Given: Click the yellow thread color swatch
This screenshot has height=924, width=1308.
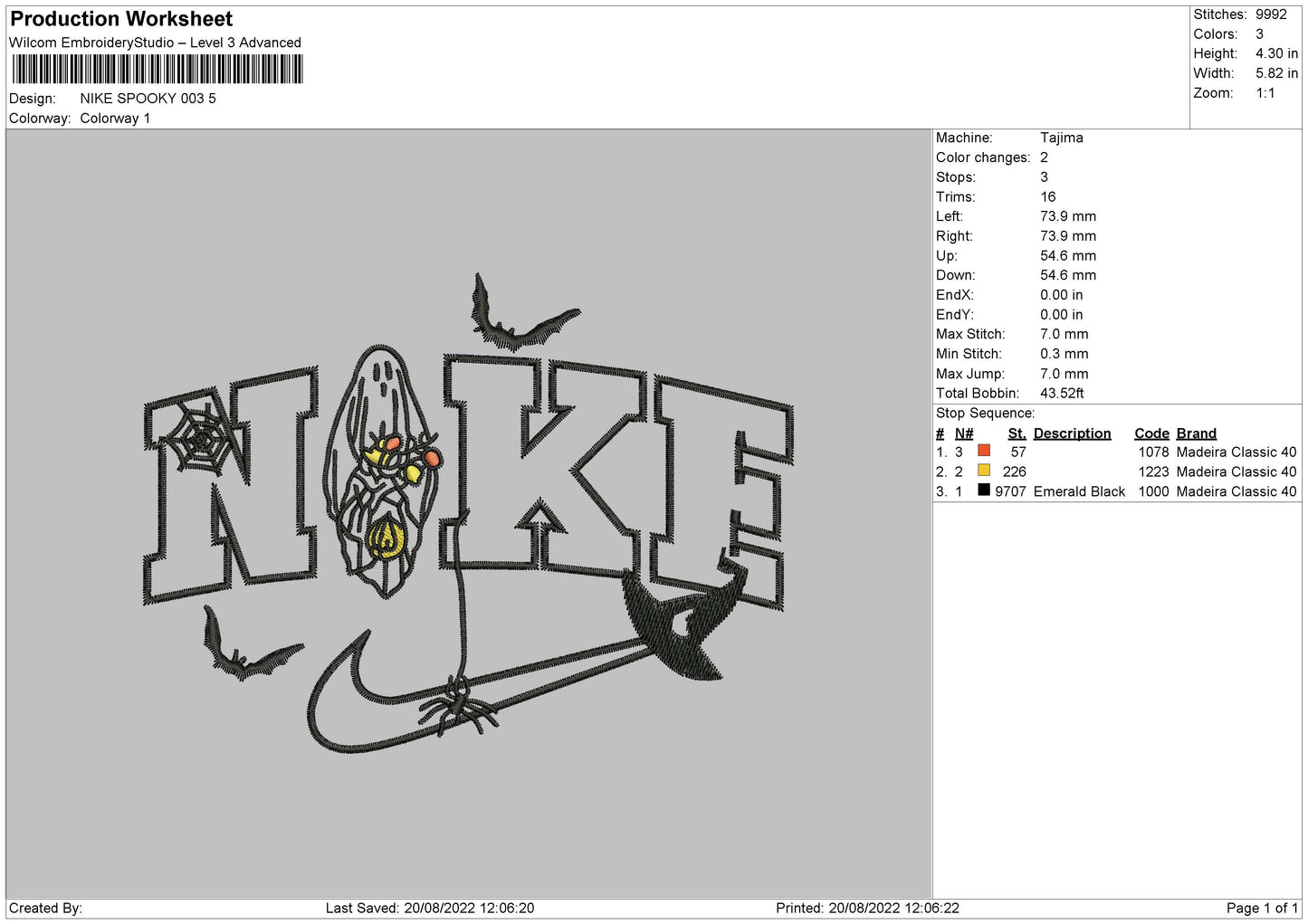Looking at the screenshot, I should (984, 471).
